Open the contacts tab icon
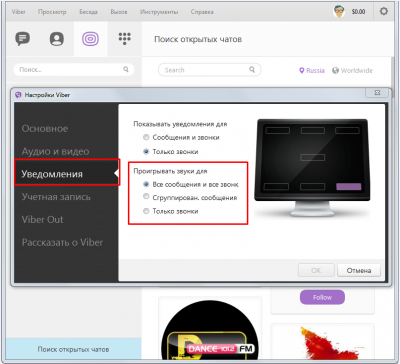400x364 pixels. pyautogui.click(x=57, y=39)
